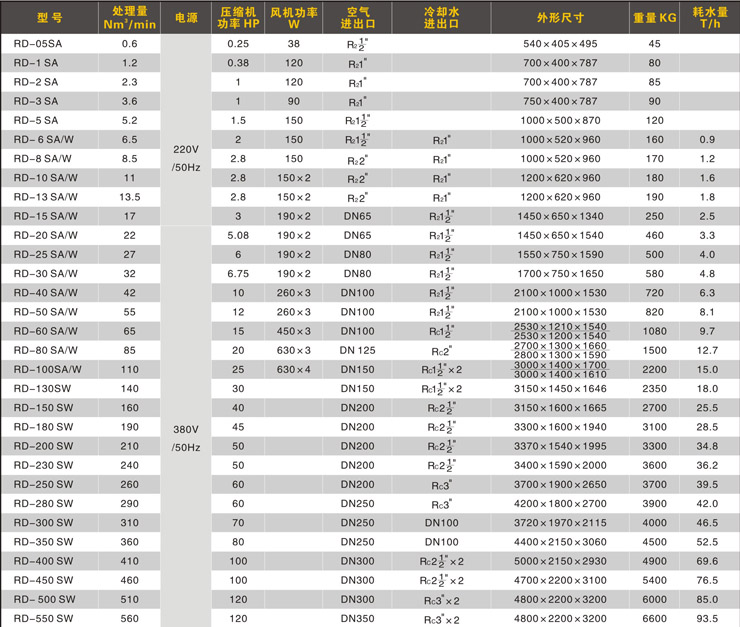740x627 pixels.
Task: Select water consumption value 93.5
Action: (707, 619)
